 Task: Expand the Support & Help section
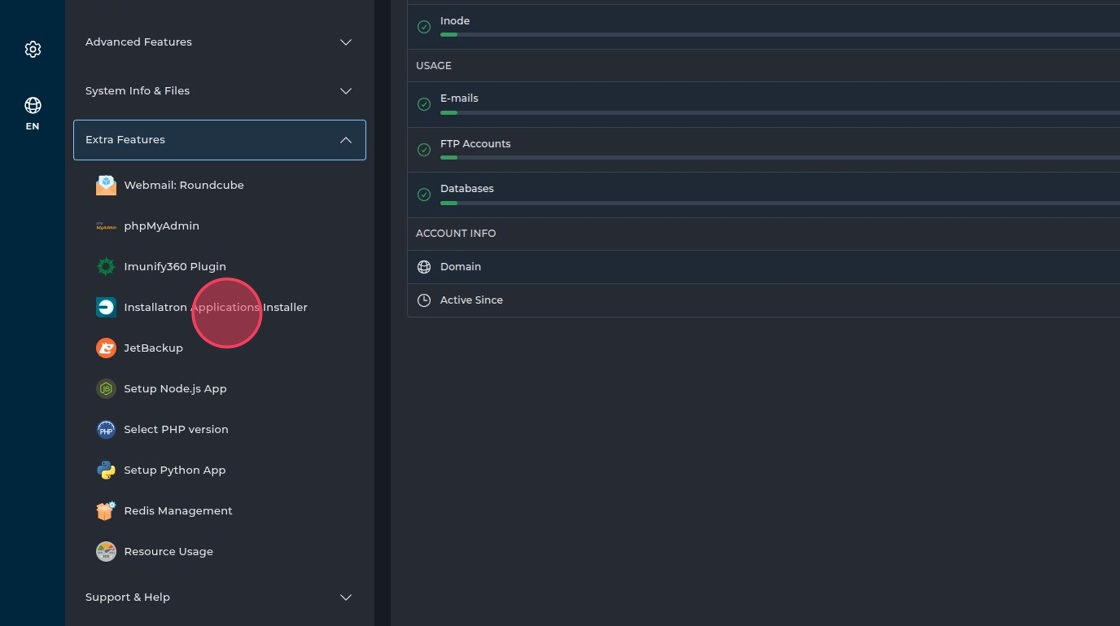219,597
